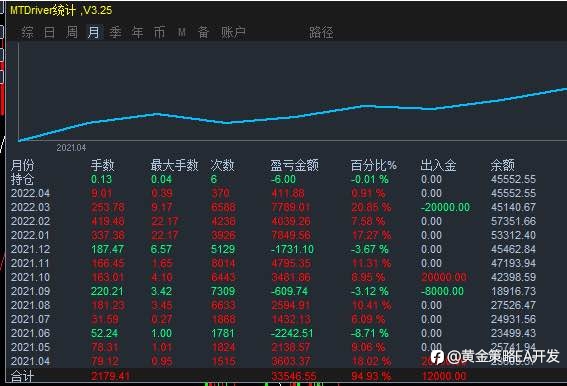Click the 百分比% column header
Image resolution: width=567 pixels, height=386 pixels.
pyautogui.click(x=374, y=165)
